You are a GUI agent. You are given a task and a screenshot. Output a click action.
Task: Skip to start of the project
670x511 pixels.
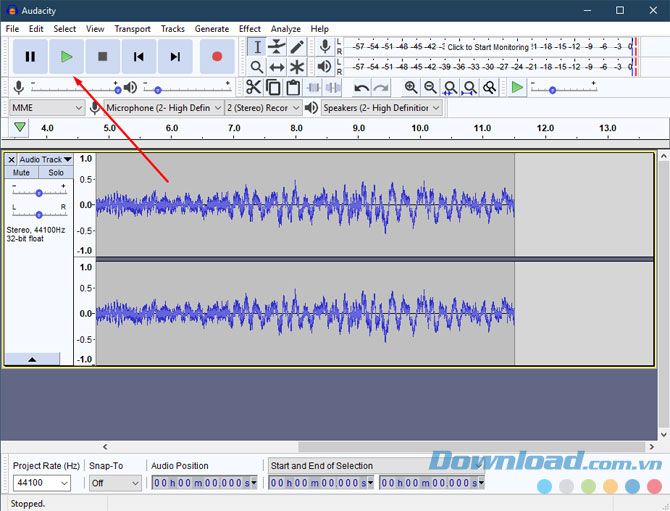(139, 56)
